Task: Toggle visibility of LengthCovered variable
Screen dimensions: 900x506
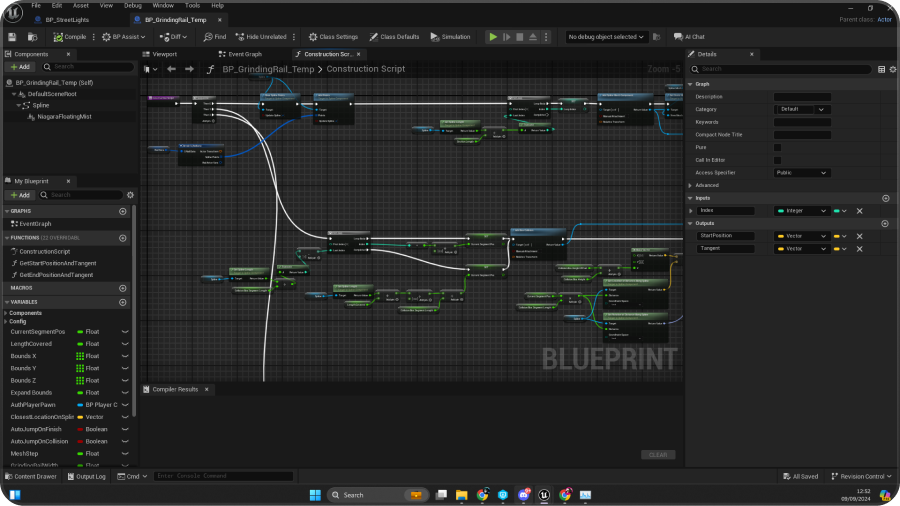Action: click(x=125, y=344)
